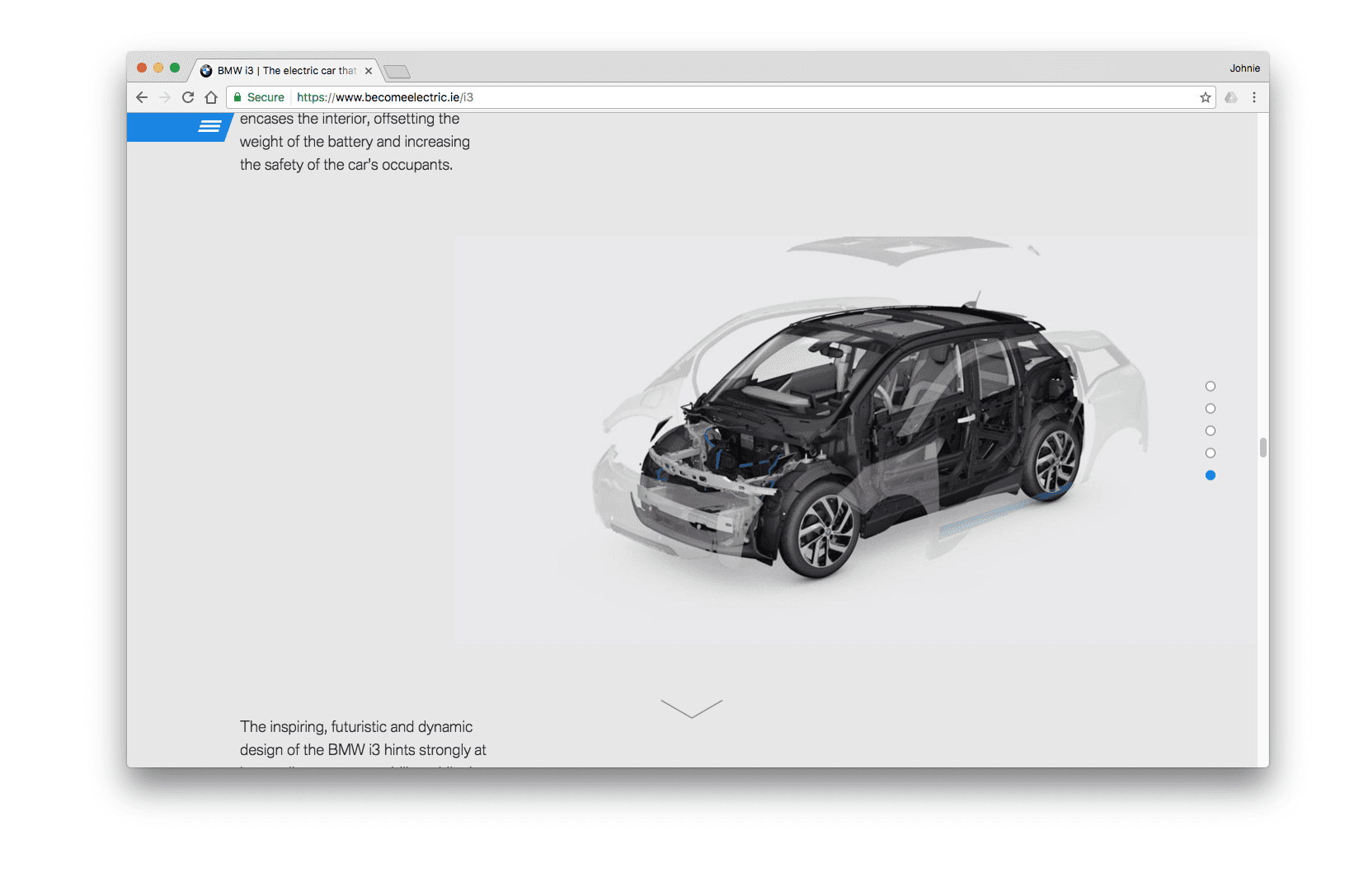Click the extension icon beside the bookmark star
This screenshot has width=1354, height=896.
1231,97
